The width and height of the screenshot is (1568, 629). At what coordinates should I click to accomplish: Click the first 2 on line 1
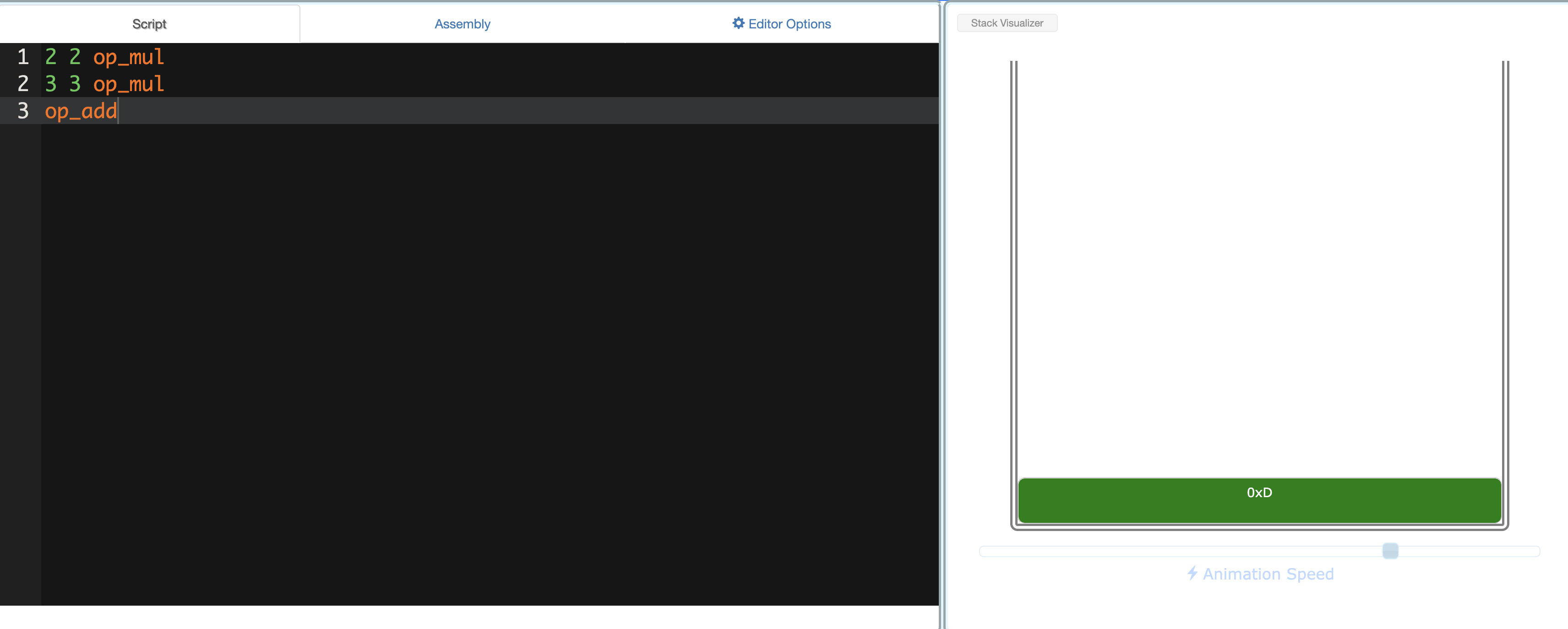coord(51,57)
